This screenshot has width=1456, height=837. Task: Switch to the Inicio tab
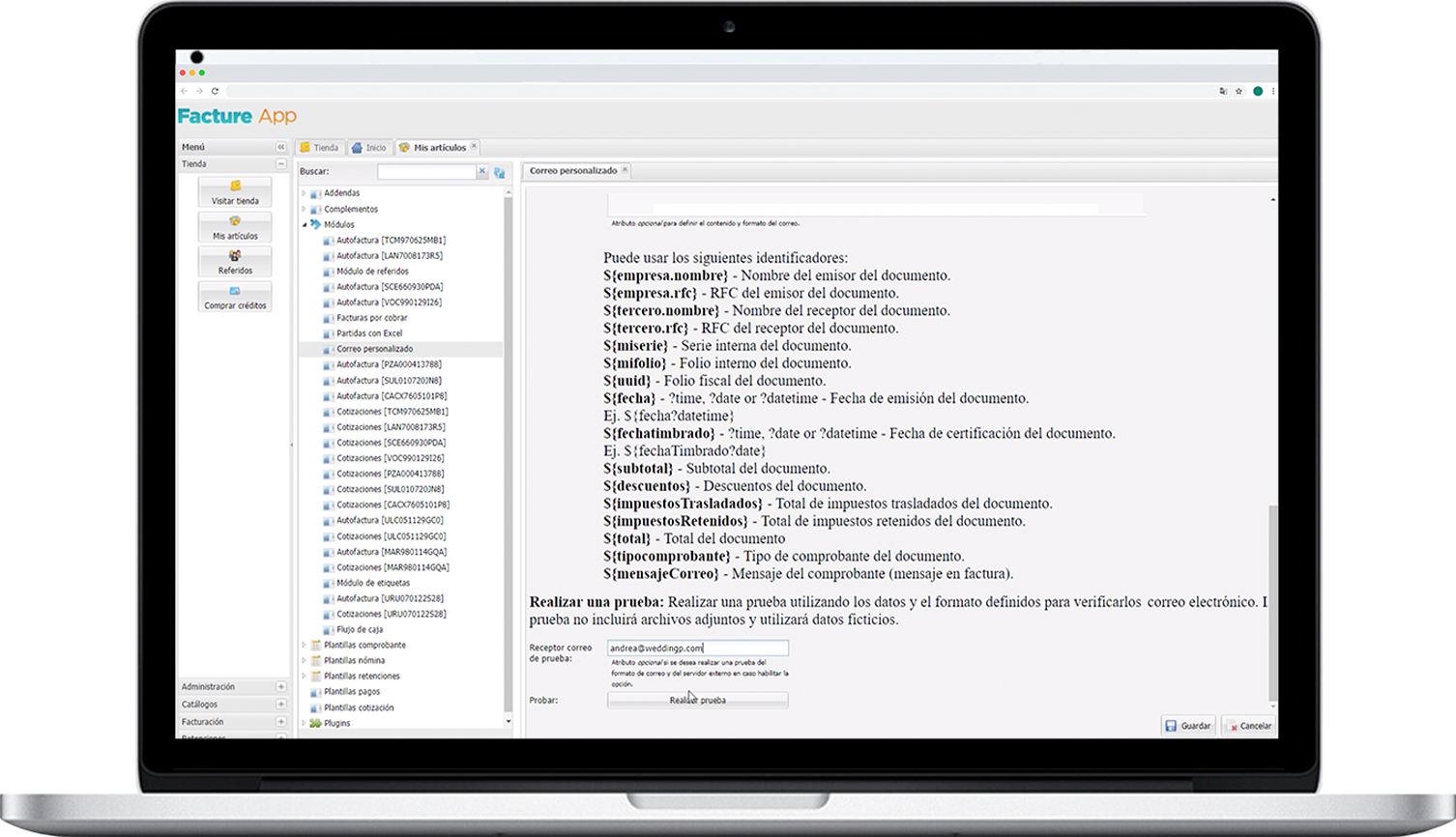tap(368, 148)
